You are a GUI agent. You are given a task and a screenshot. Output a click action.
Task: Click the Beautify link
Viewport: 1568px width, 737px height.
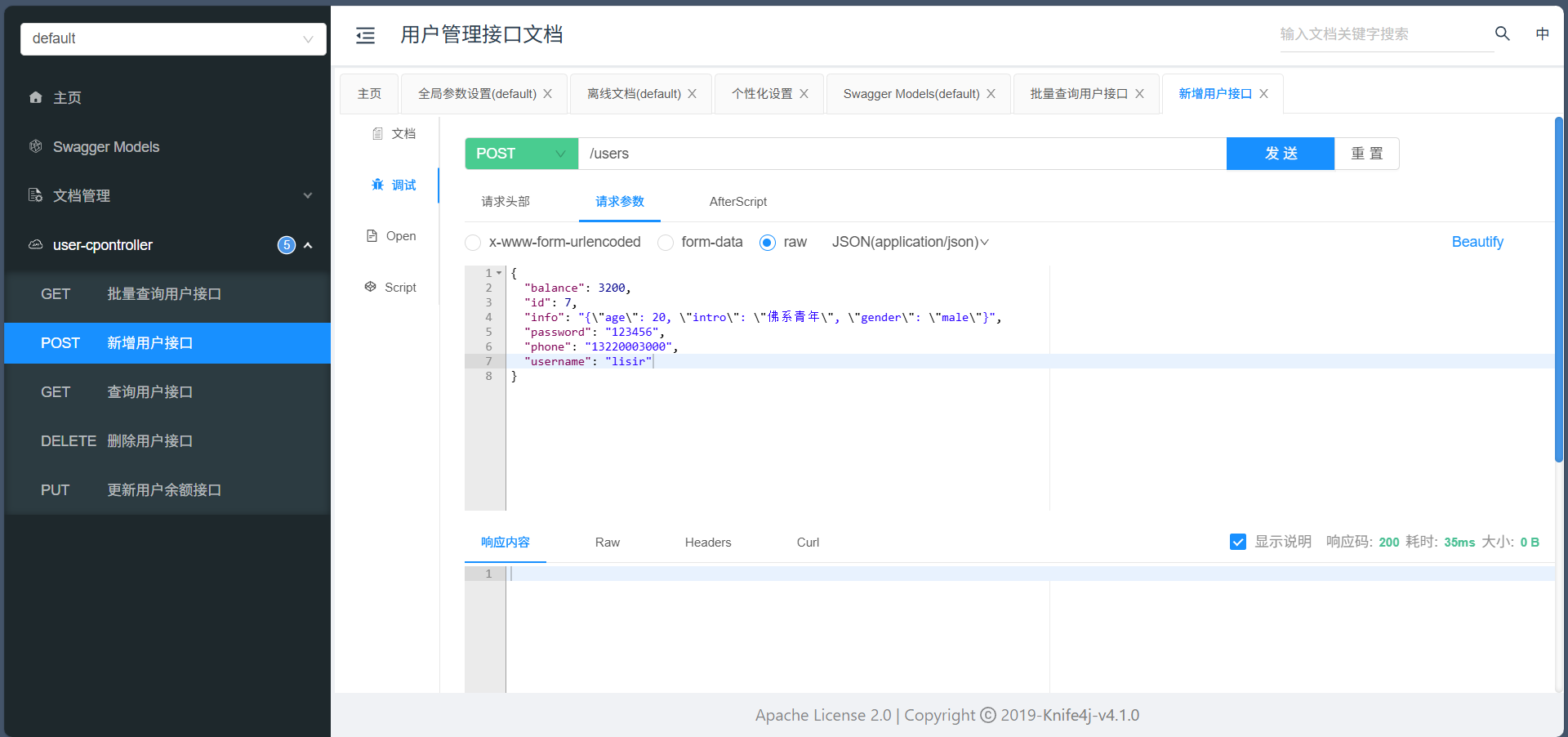1477,242
